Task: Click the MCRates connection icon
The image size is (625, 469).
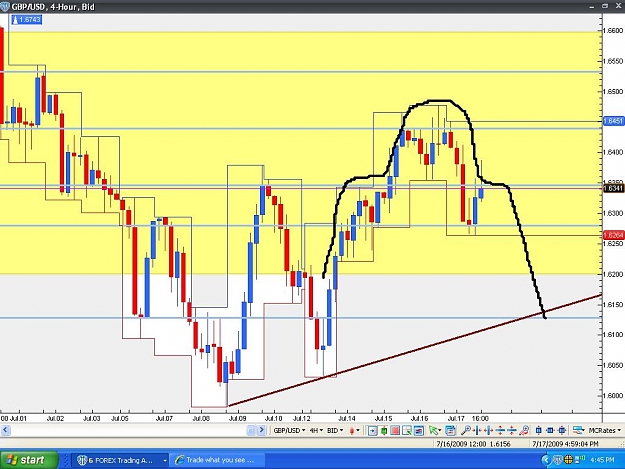Action: click(578, 430)
